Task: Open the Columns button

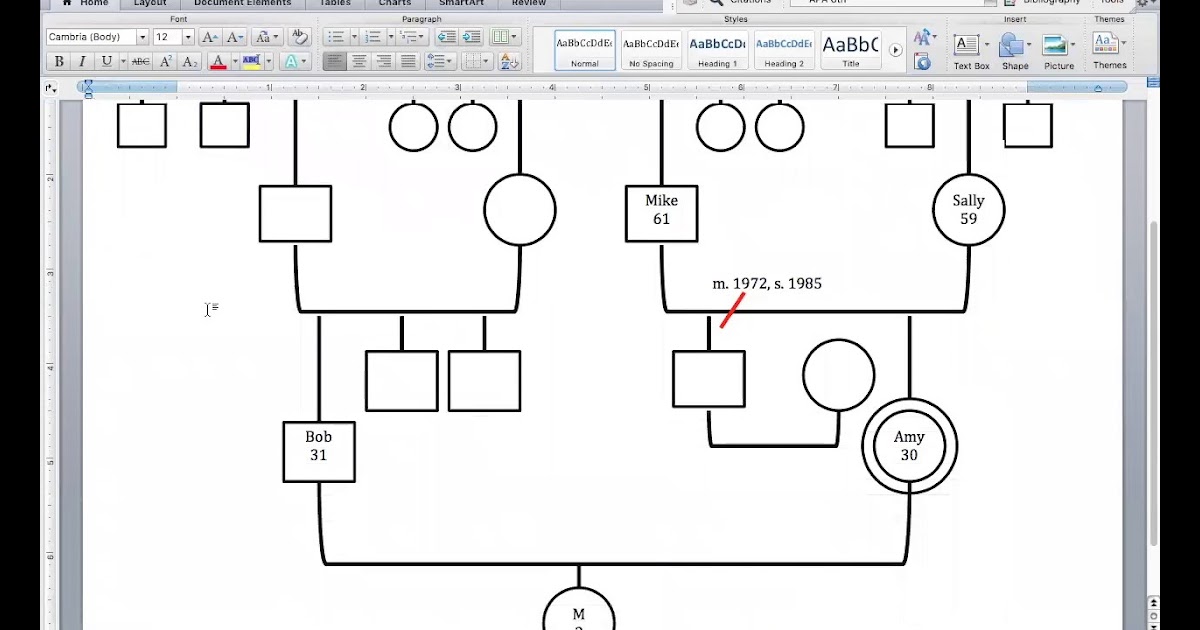Action: (506, 37)
